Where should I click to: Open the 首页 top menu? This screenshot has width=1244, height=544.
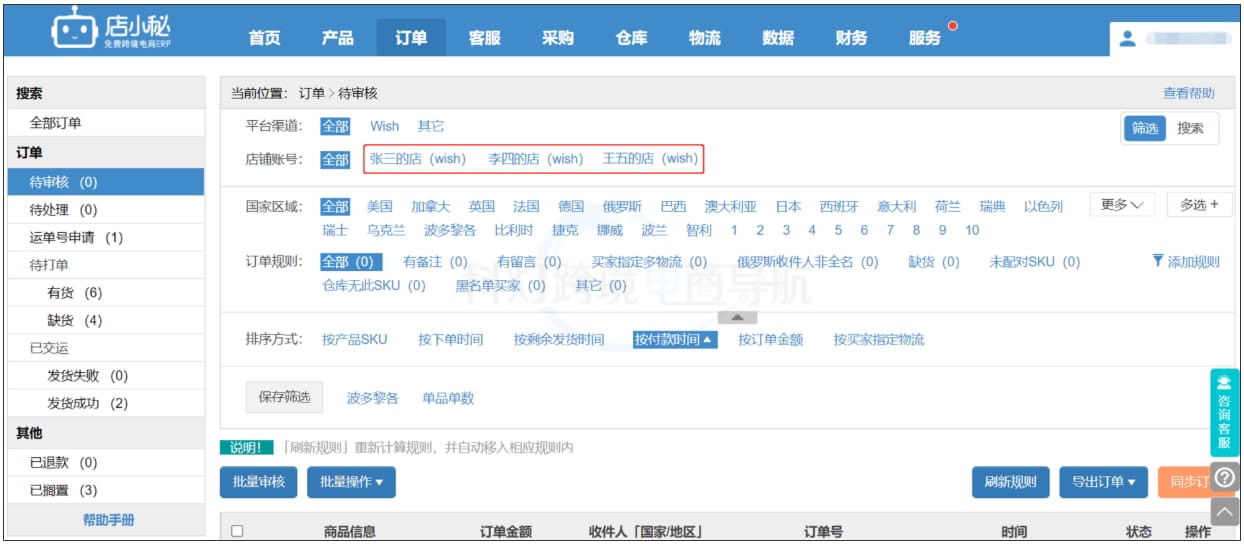click(x=265, y=38)
